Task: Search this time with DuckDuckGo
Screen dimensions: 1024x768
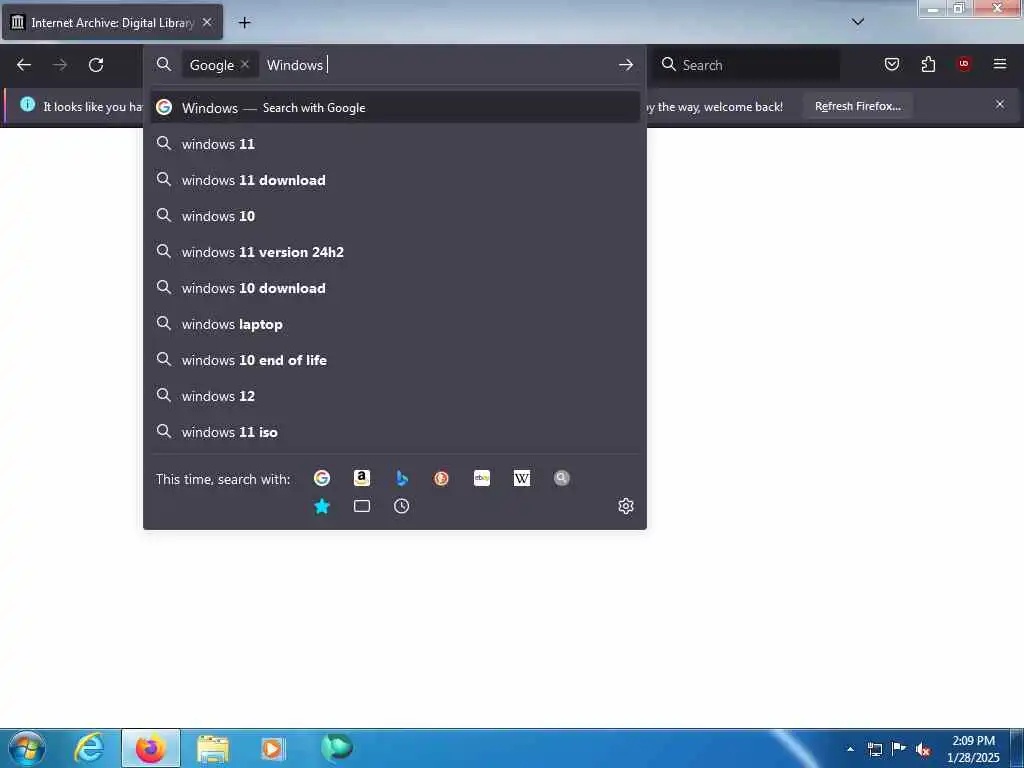Action: tap(441, 478)
